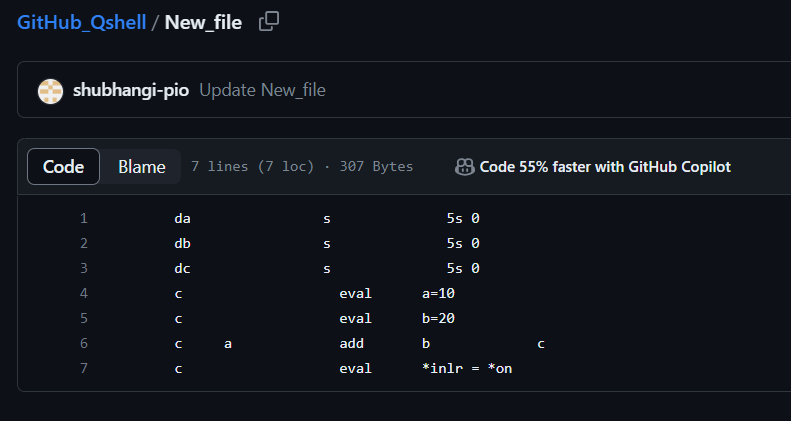Click the "7 lines (7 loc) · 307 Bytes" text
This screenshot has height=421, width=791.
tap(301, 167)
